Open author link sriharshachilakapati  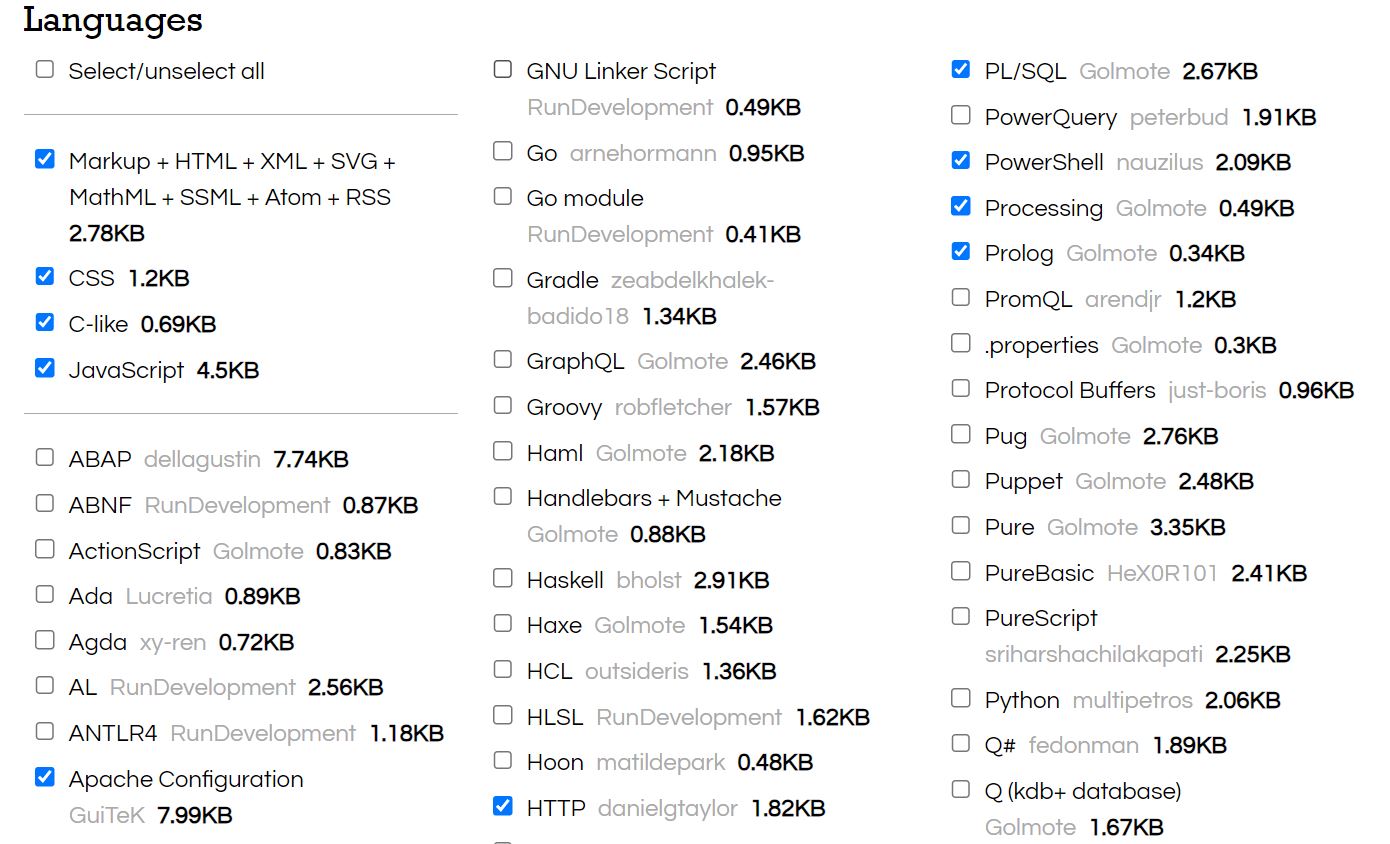pyautogui.click(x=1094, y=655)
